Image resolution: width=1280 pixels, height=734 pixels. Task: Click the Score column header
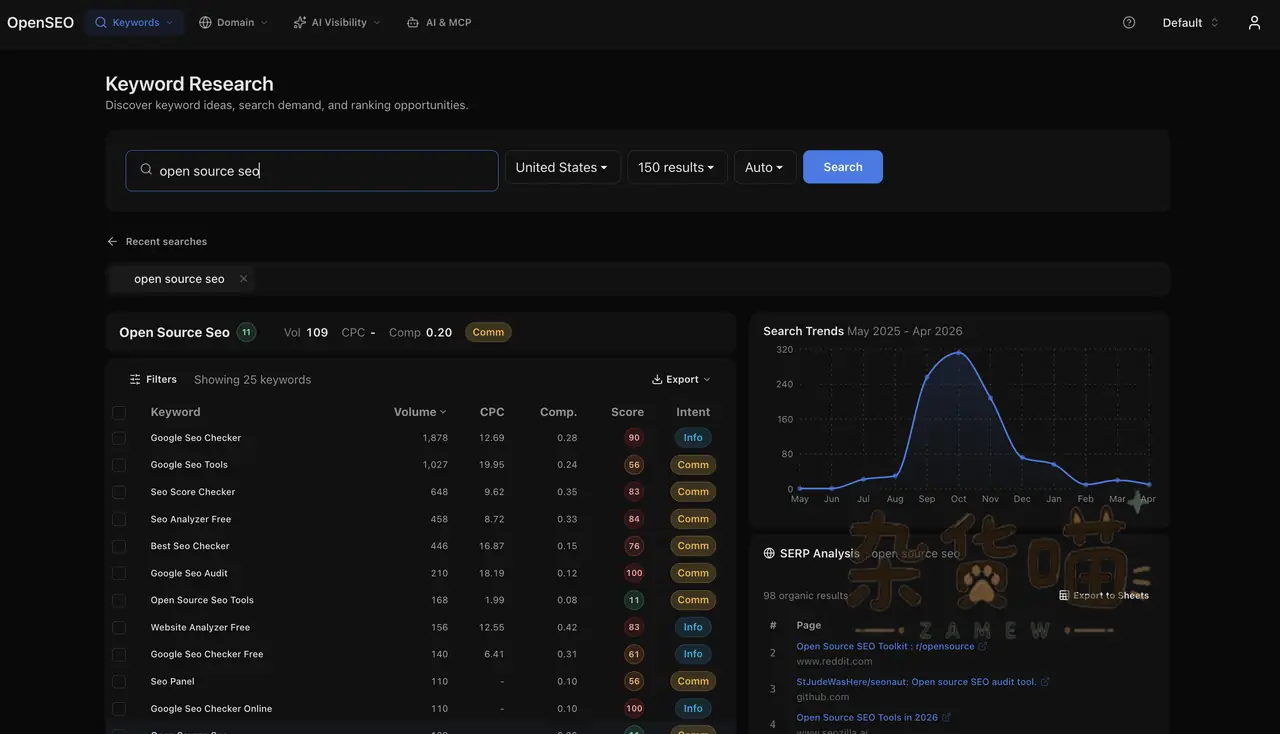(627, 412)
